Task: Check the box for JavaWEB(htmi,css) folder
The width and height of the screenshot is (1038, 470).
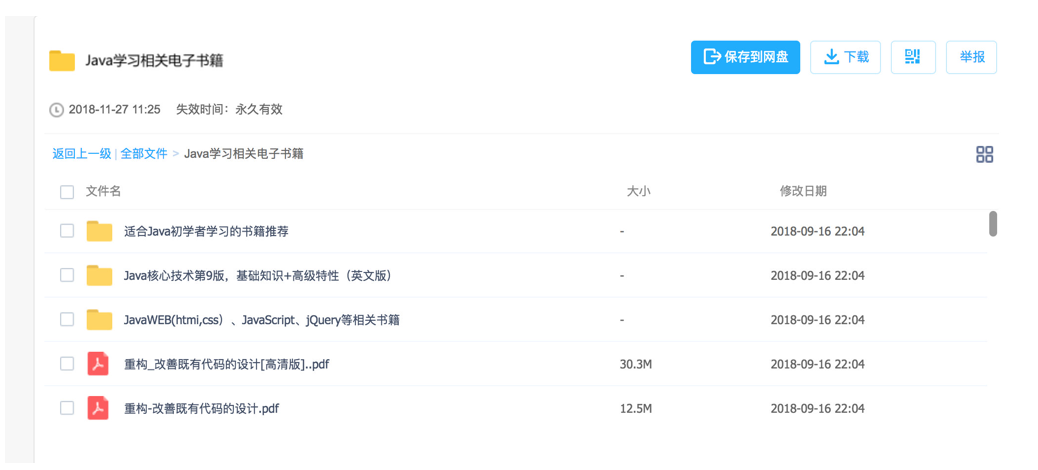Action: pyautogui.click(x=67, y=320)
